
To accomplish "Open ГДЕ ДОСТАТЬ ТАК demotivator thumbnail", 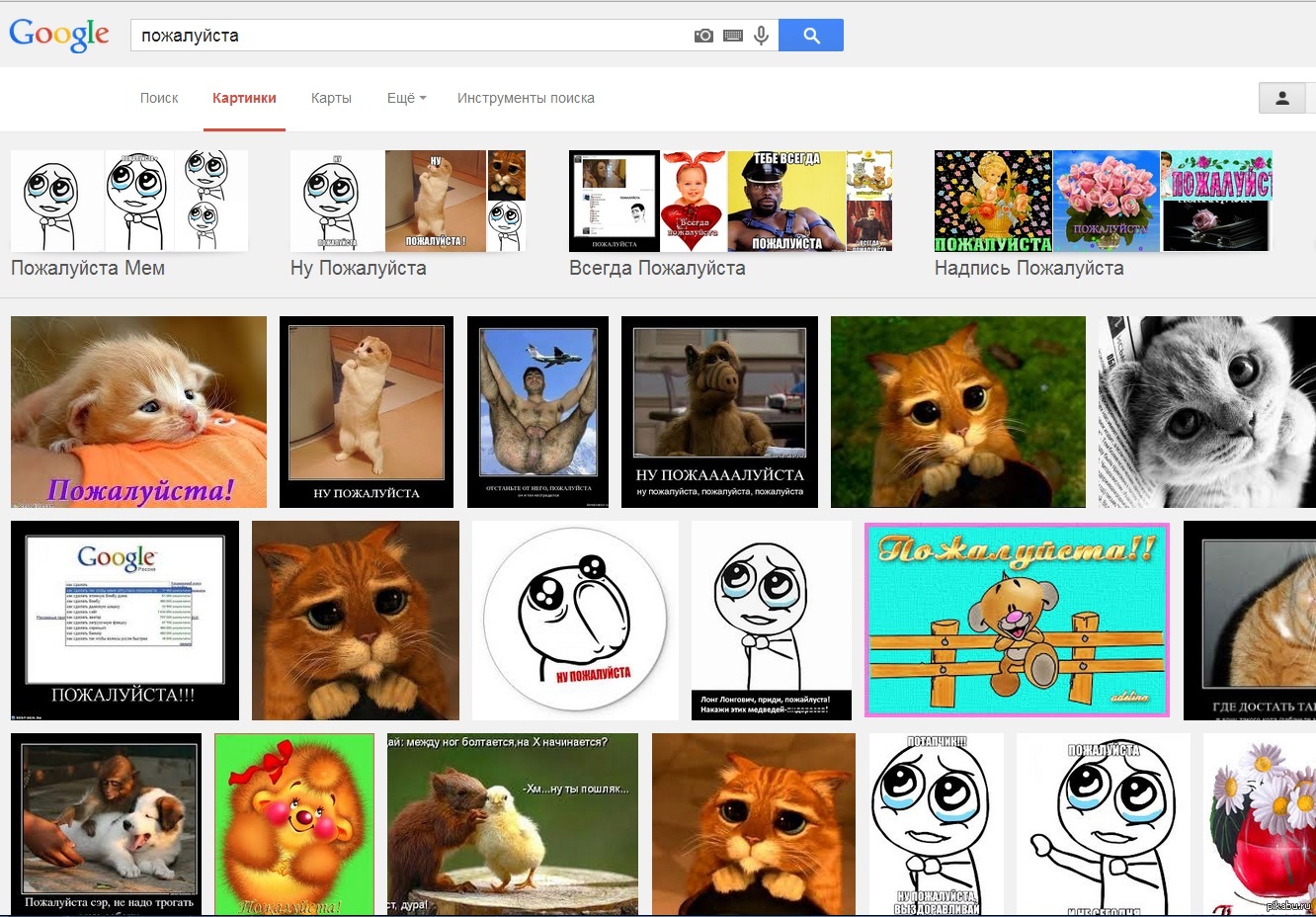I will [x=1250, y=621].
